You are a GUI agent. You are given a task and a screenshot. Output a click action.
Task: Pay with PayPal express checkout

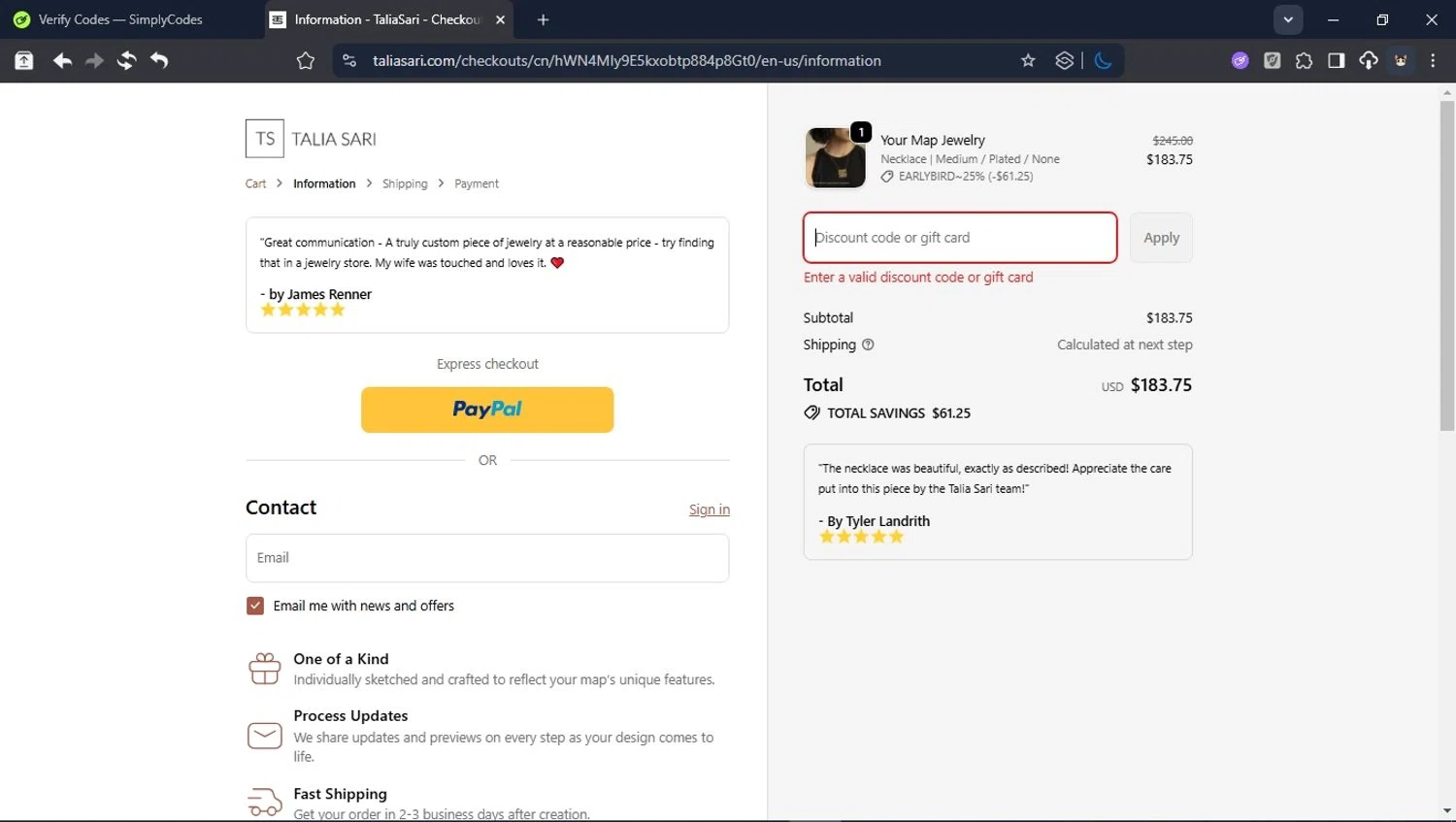[487, 410]
